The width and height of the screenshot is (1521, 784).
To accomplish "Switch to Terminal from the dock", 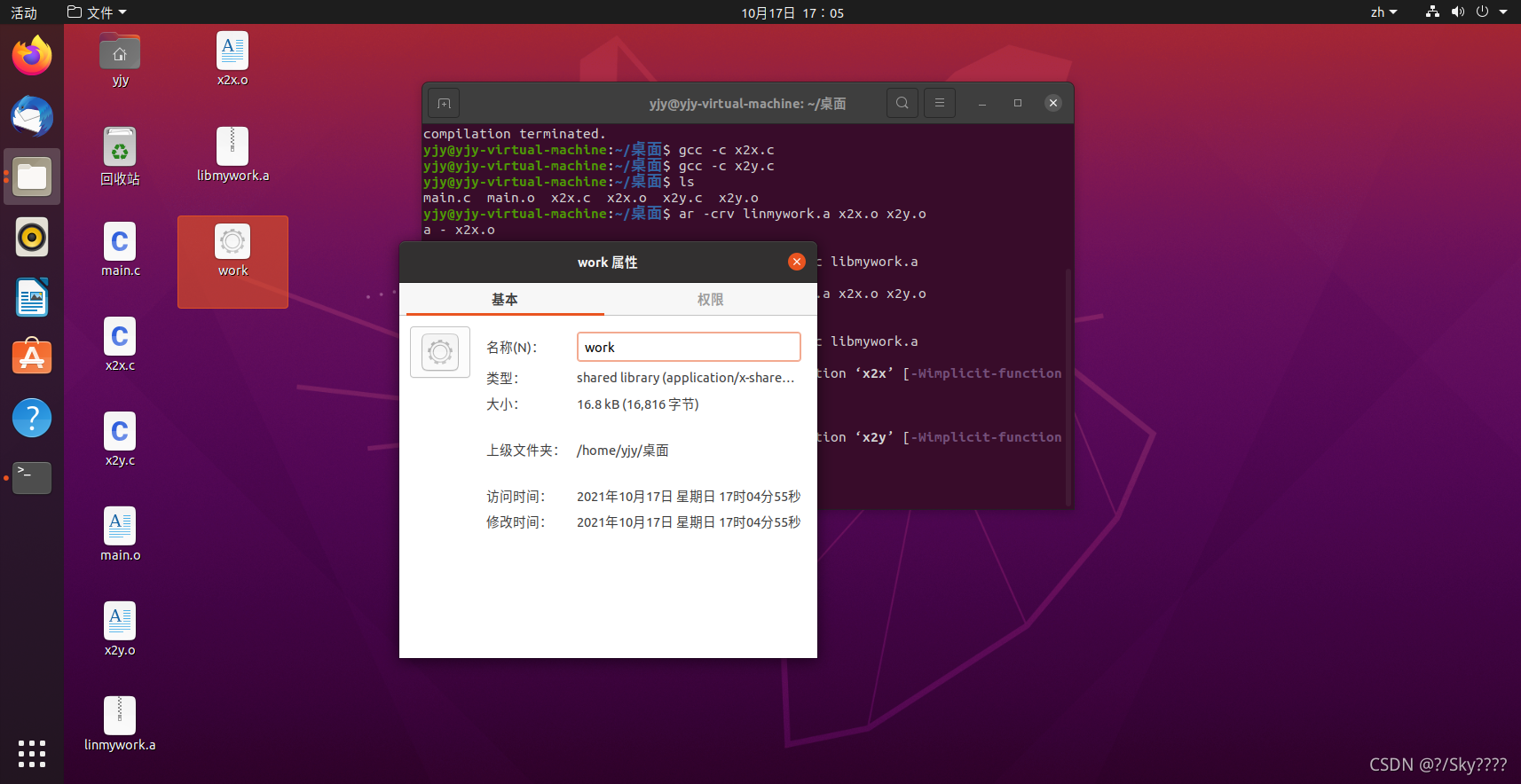I will (32, 478).
